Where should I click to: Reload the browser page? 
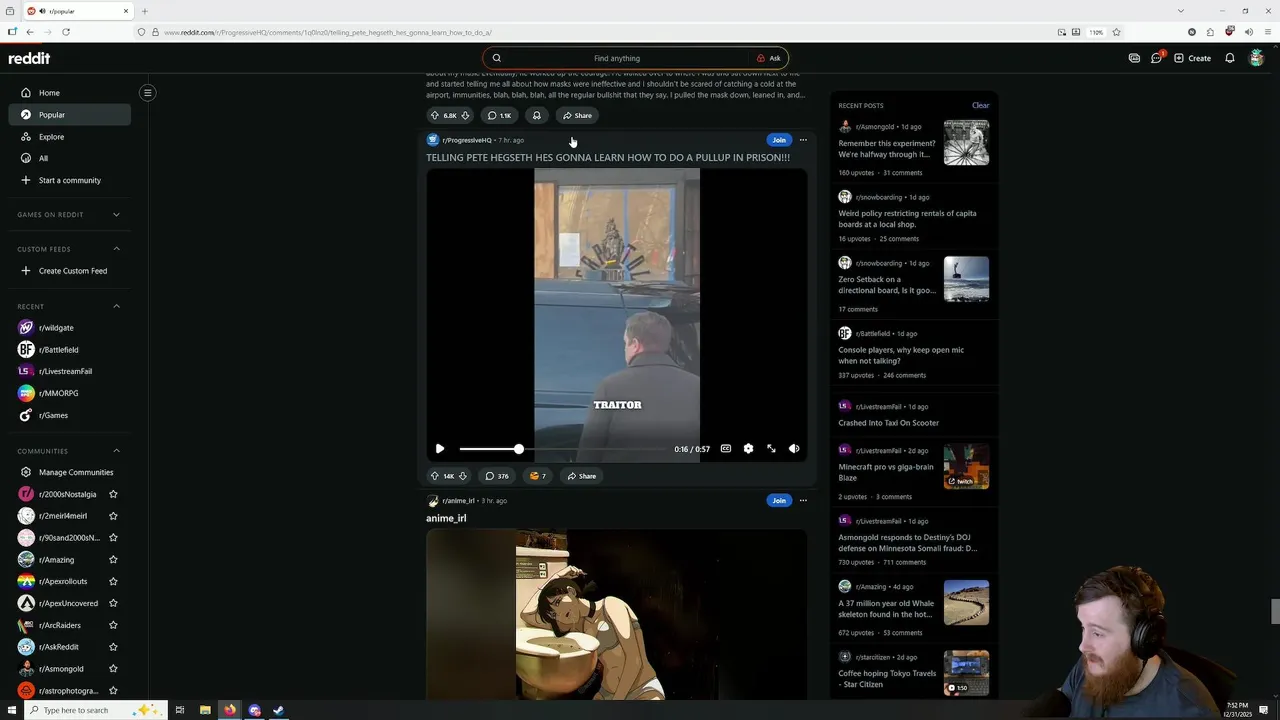[66, 32]
